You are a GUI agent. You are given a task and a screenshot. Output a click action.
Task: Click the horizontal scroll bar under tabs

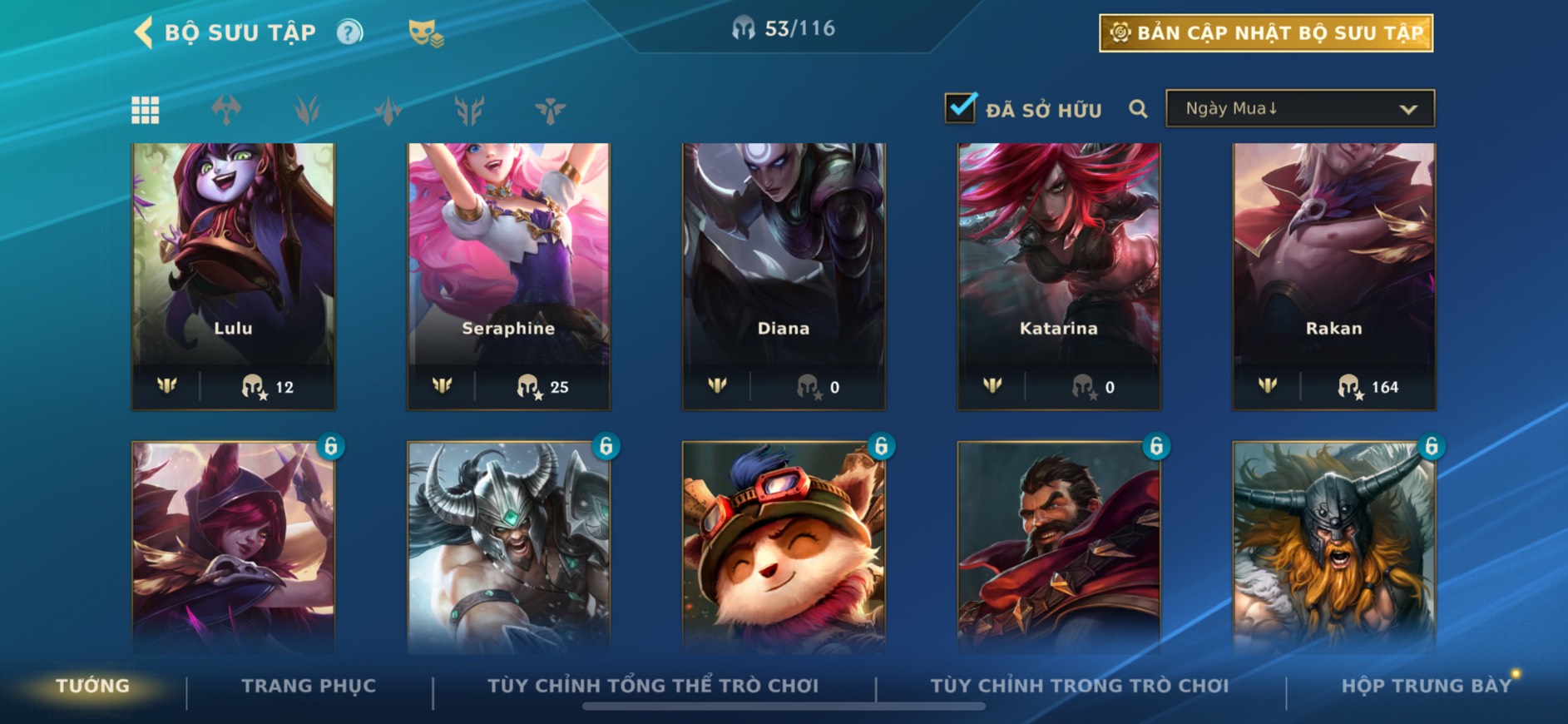pyautogui.click(x=784, y=707)
